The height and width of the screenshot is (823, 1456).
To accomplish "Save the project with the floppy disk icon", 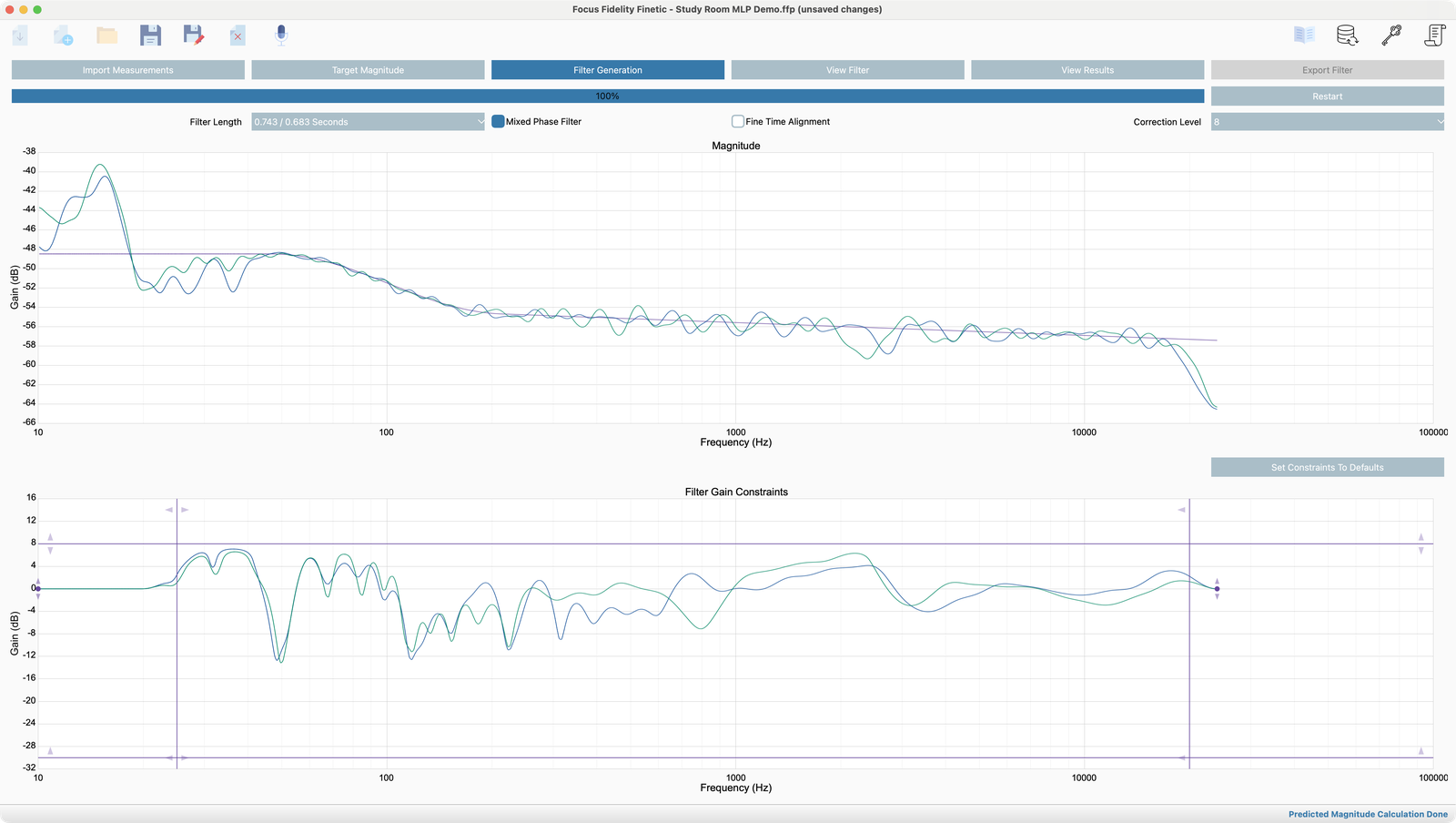I will coord(150,36).
